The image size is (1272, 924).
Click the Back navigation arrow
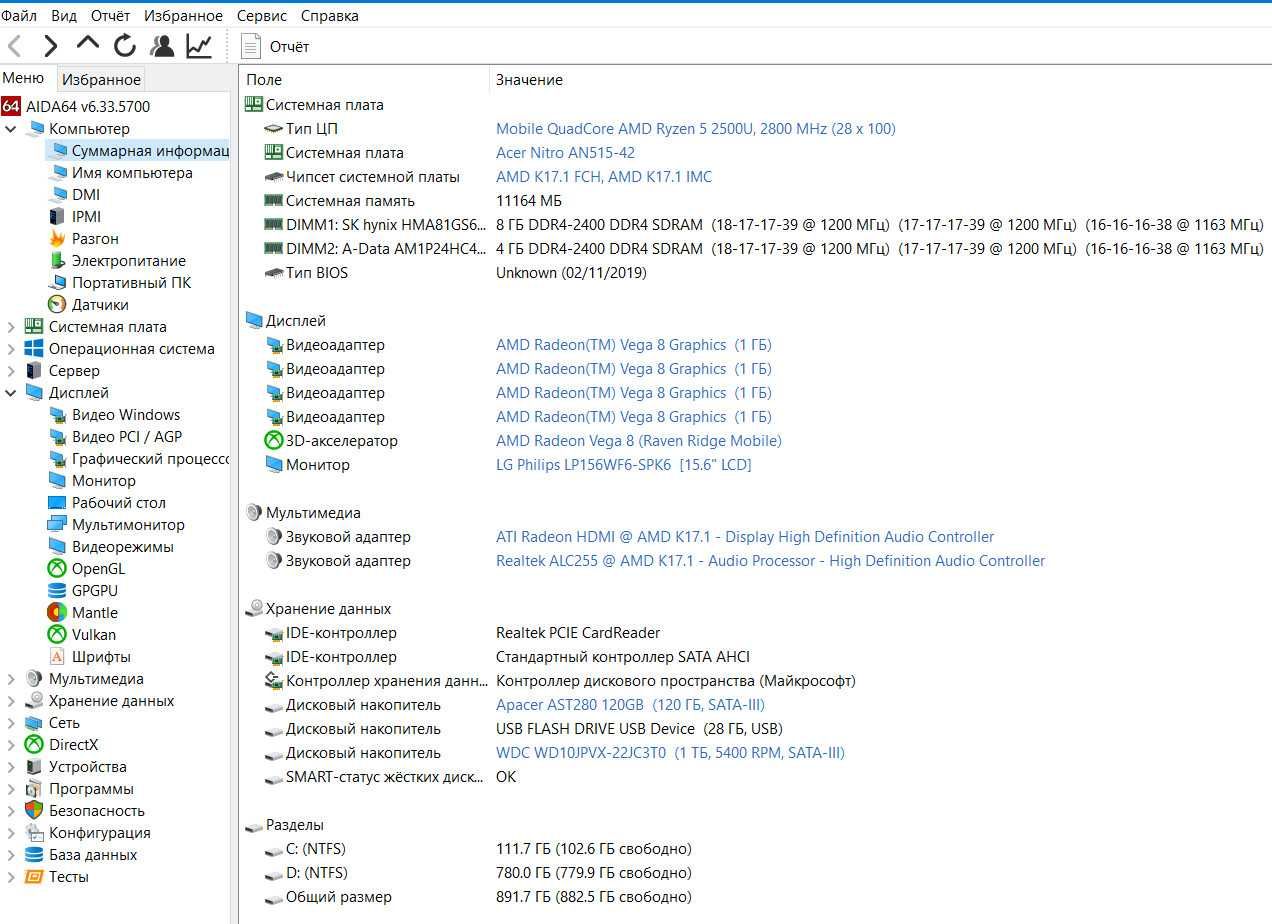[x=15, y=46]
